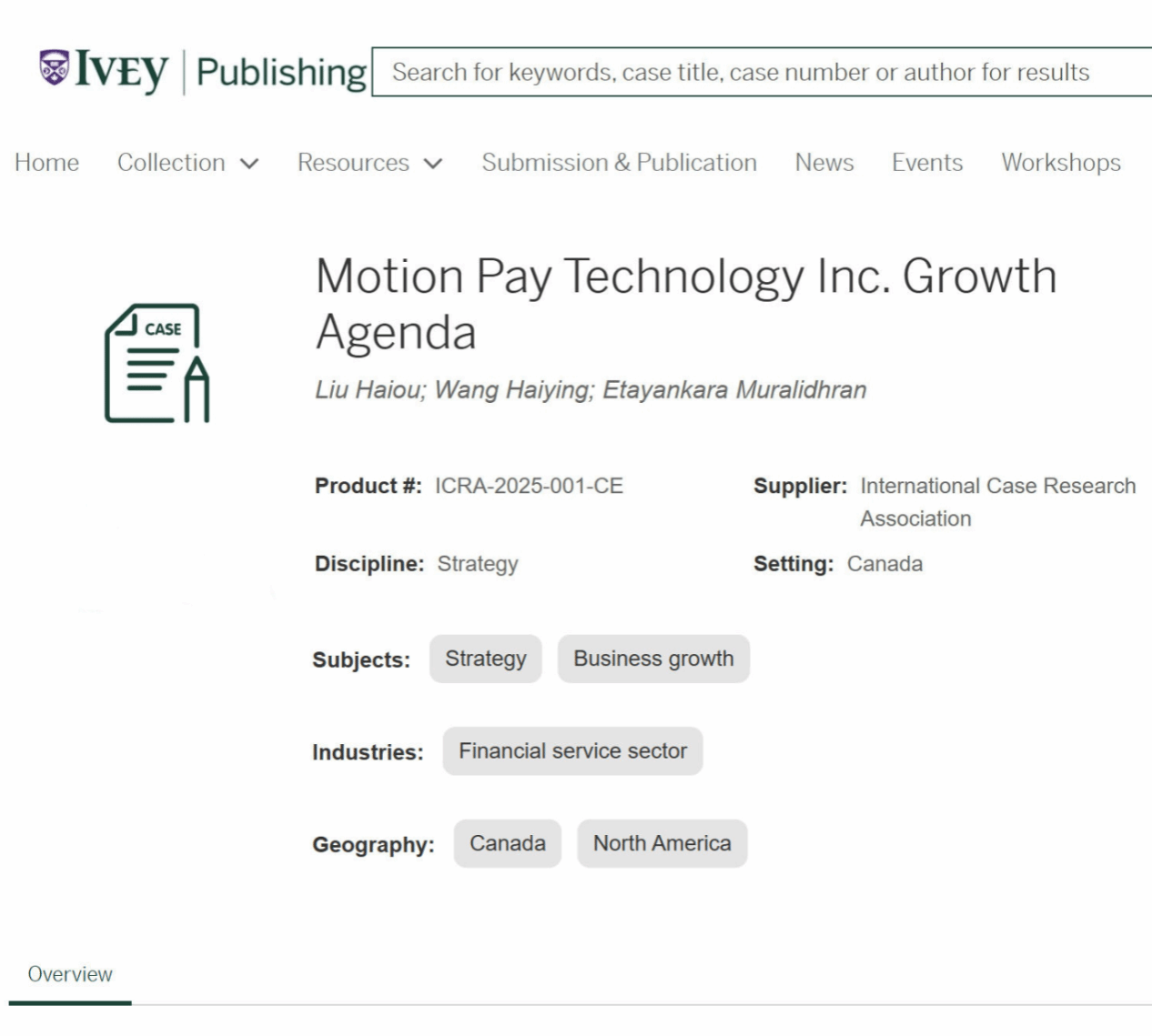Viewport: 1152px width, 1036px height.
Task: Go to the Home page
Action: click(x=46, y=163)
